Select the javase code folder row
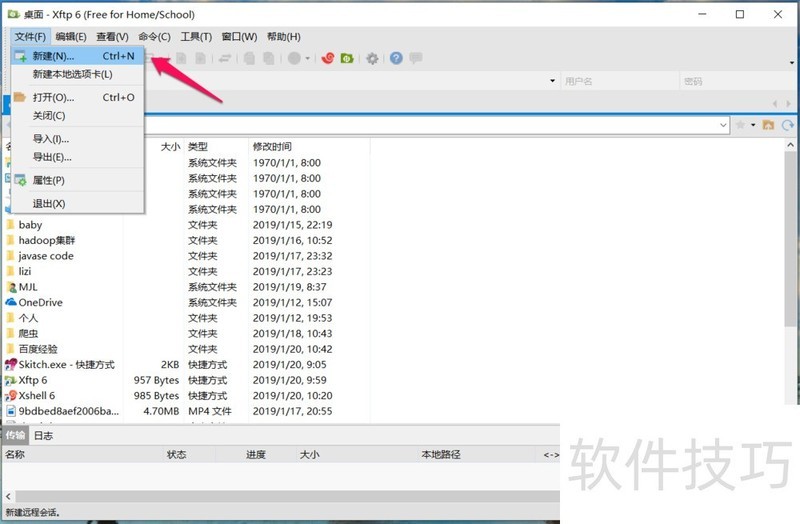The height and width of the screenshot is (524, 800). pos(187,256)
